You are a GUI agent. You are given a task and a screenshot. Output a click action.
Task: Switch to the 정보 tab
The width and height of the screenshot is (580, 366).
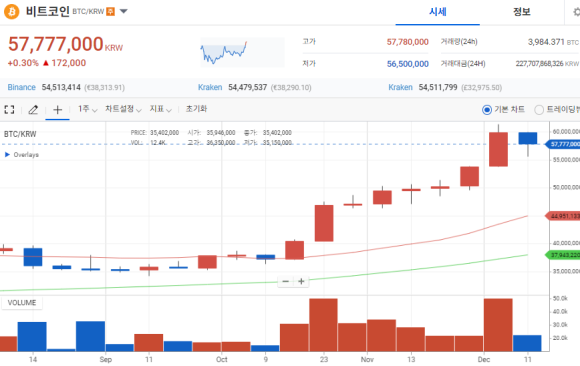[522, 12]
